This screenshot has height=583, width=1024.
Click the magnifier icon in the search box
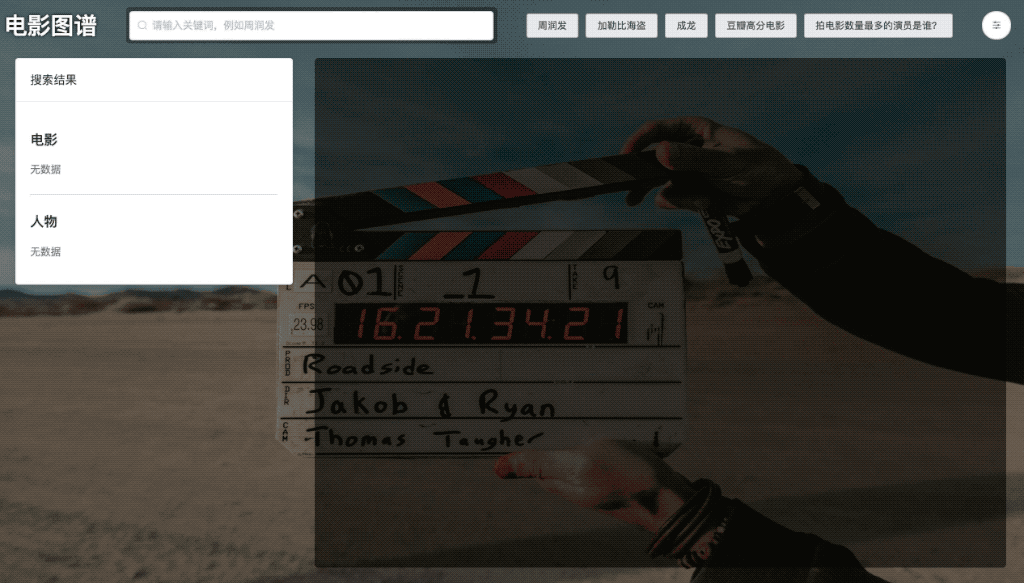pos(142,25)
